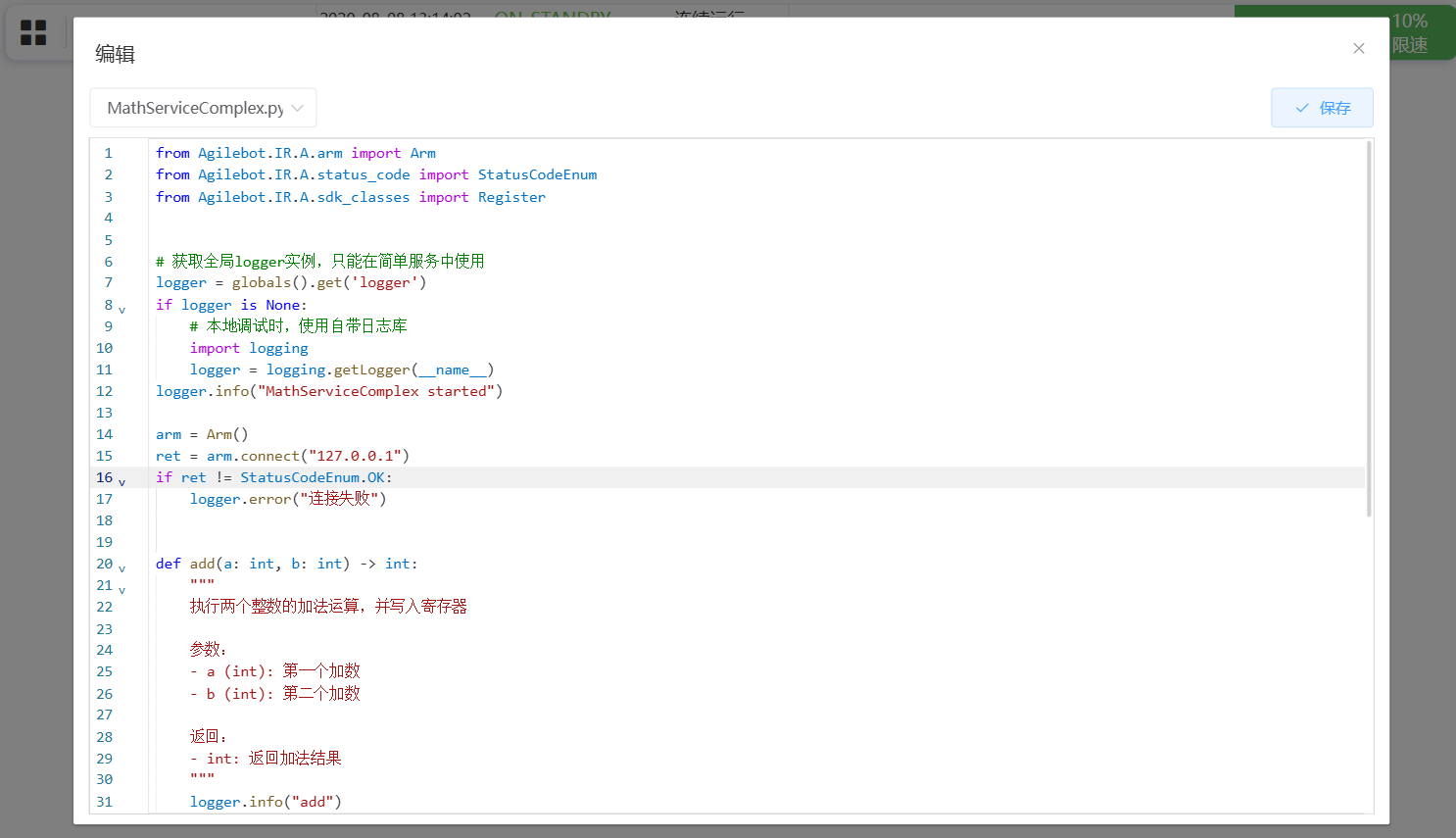The height and width of the screenshot is (838, 1456).
Task: Click the grid menu icon behind dialog
Action: pos(33,33)
